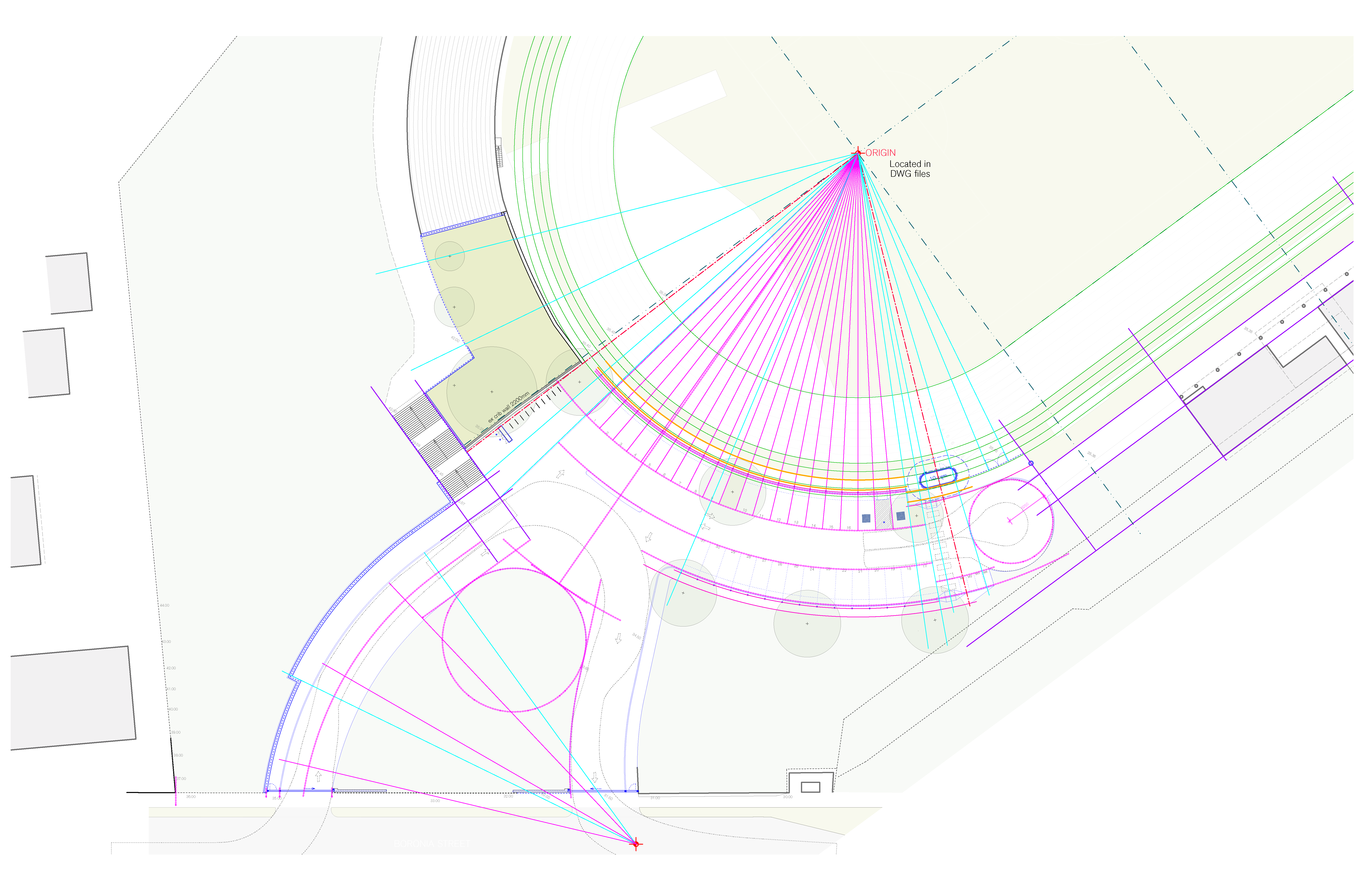Select parking bay number '16'
The image size is (1366, 896).
pos(849,528)
